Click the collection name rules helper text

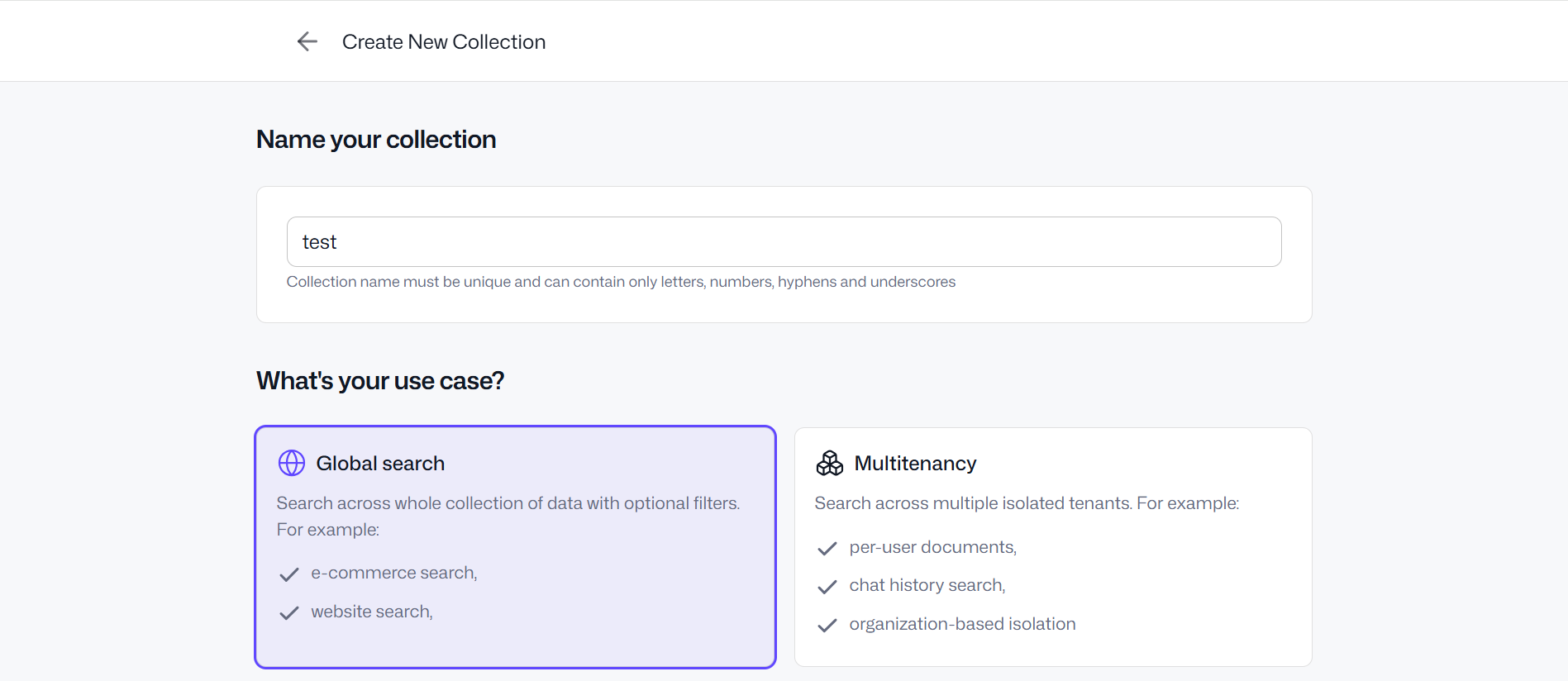(x=621, y=282)
